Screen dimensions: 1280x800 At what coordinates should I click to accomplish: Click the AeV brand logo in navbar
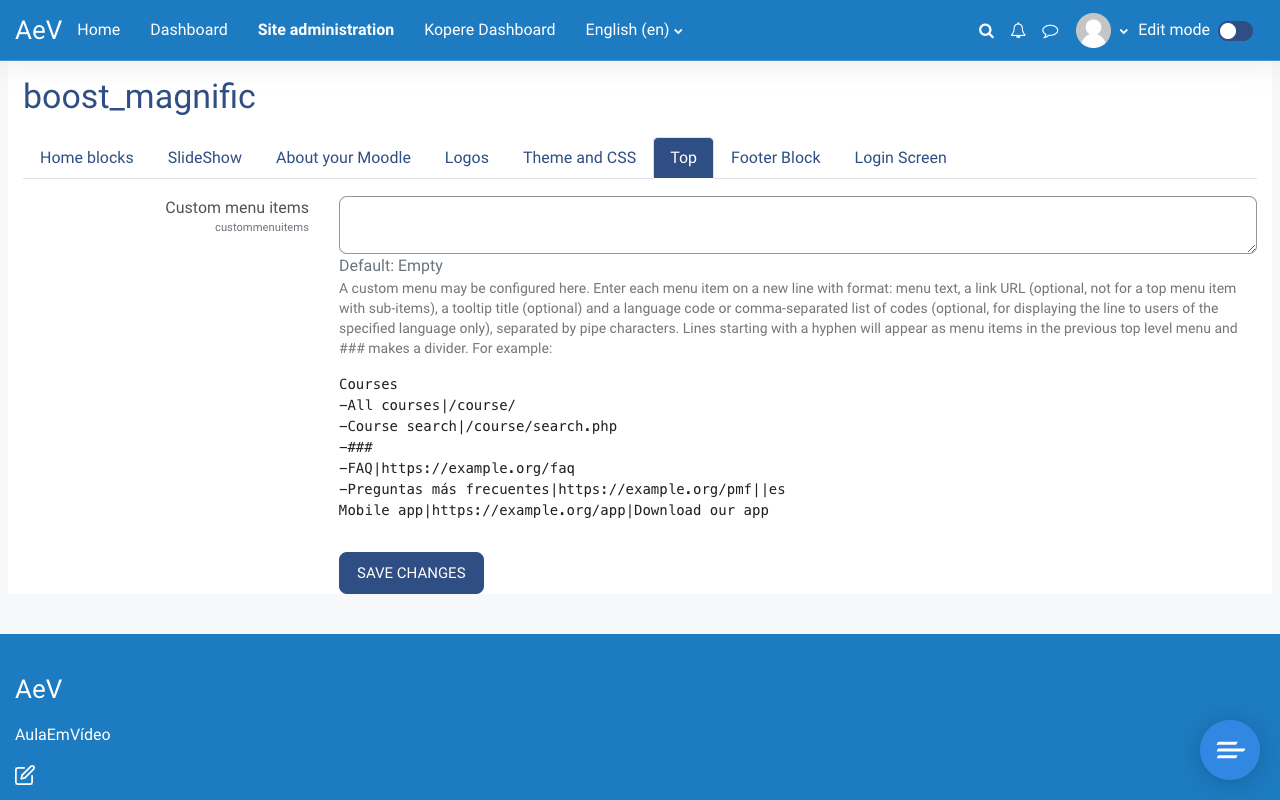39,30
